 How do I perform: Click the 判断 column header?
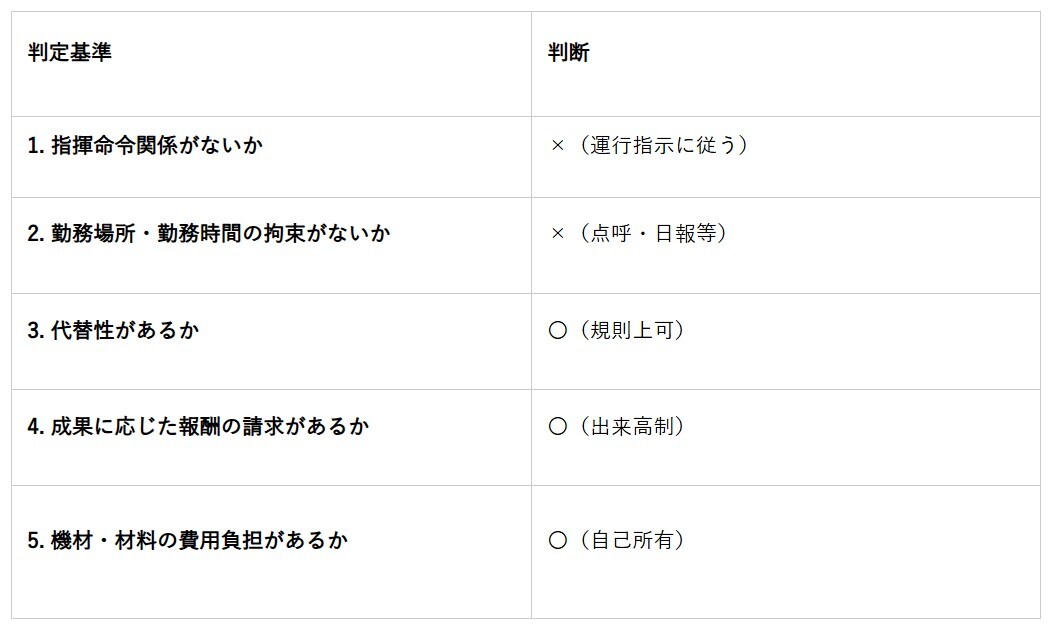[568, 53]
